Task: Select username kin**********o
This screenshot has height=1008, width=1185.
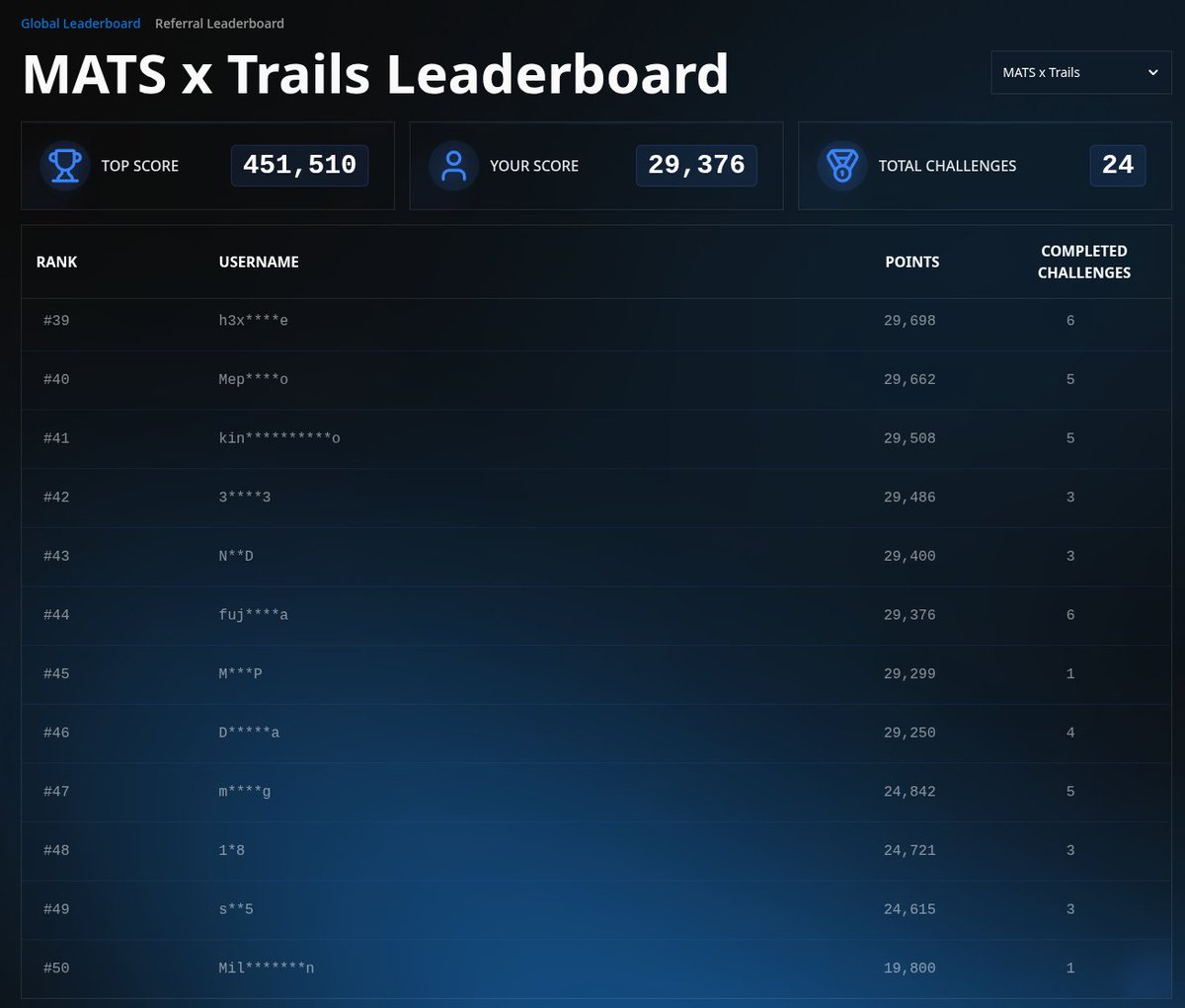Action: [279, 438]
